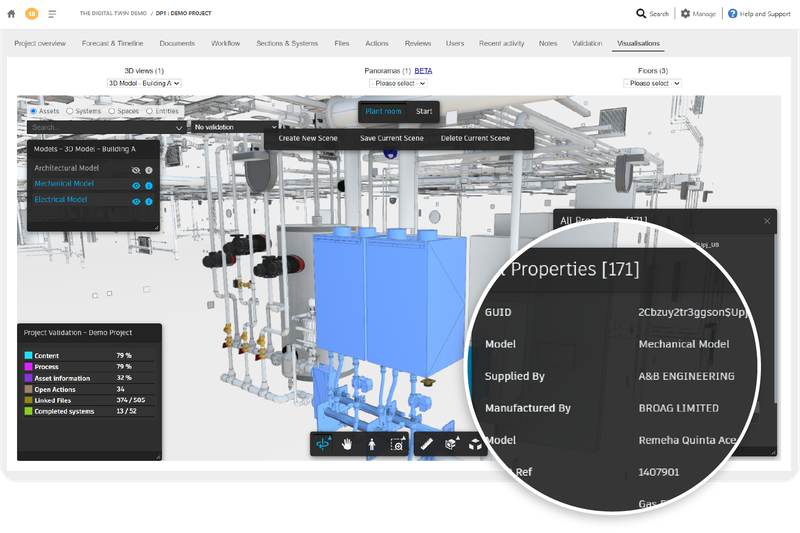800x533 pixels.
Task: Show info for Architectural Model
Action: click(149, 170)
